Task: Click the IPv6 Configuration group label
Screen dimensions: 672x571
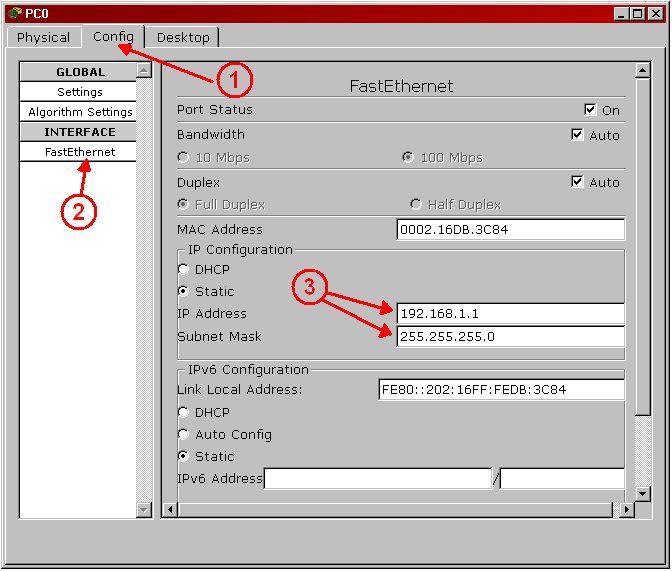Action: click(x=248, y=370)
